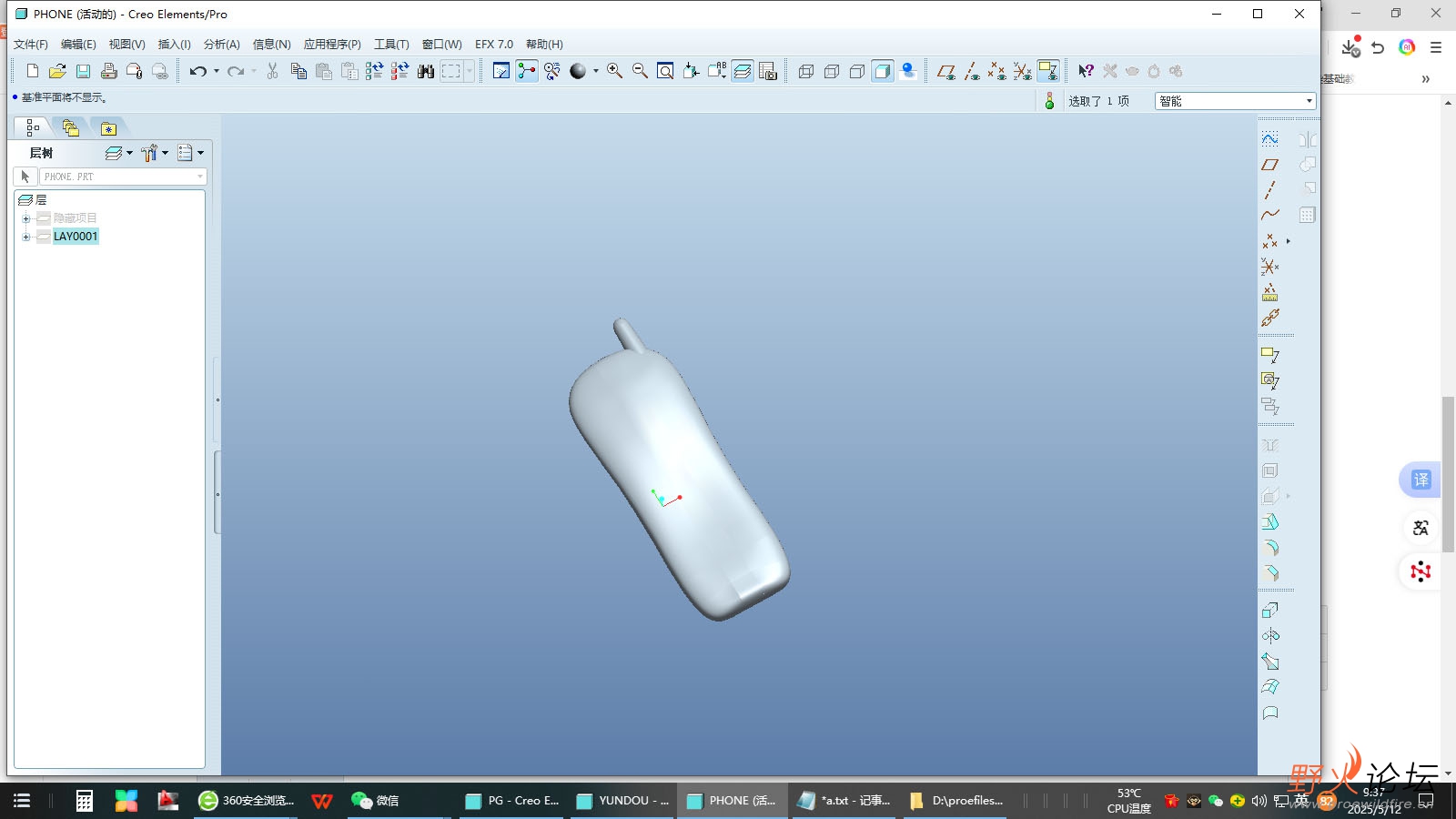This screenshot has height=819, width=1456.
Task: Toggle annotation element display
Action: click(1048, 71)
